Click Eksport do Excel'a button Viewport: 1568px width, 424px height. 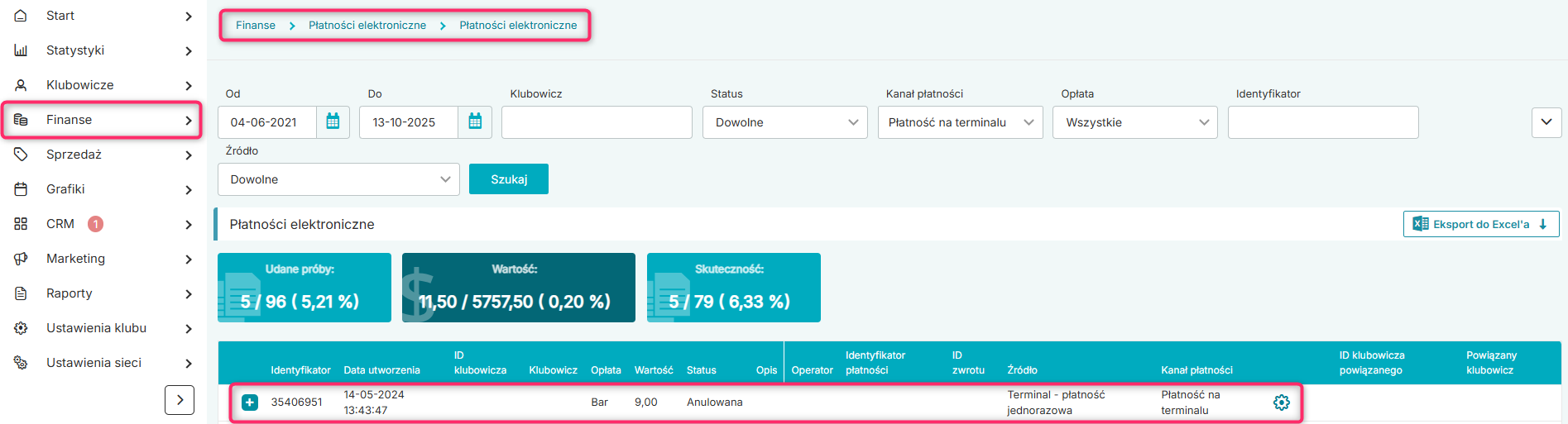1480,224
